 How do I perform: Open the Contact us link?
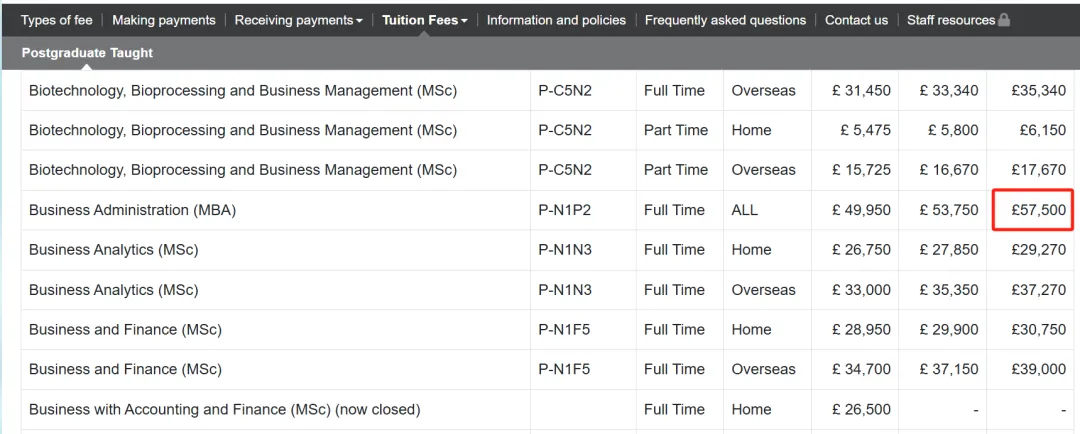coord(856,20)
